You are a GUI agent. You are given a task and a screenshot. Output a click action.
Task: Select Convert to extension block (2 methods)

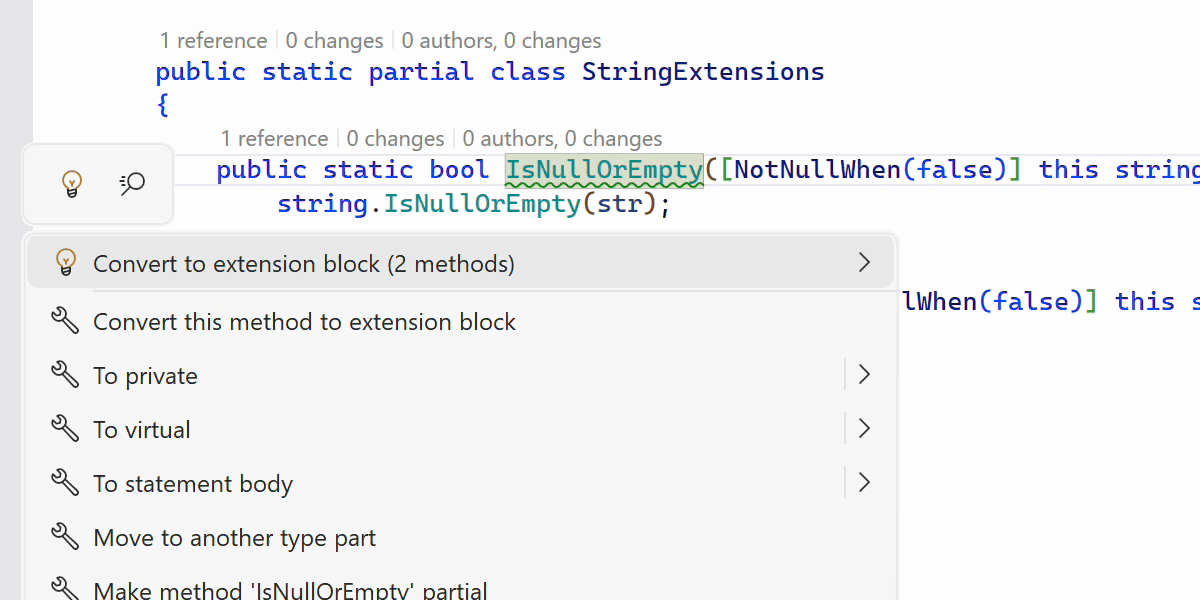pyautogui.click(x=304, y=264)
